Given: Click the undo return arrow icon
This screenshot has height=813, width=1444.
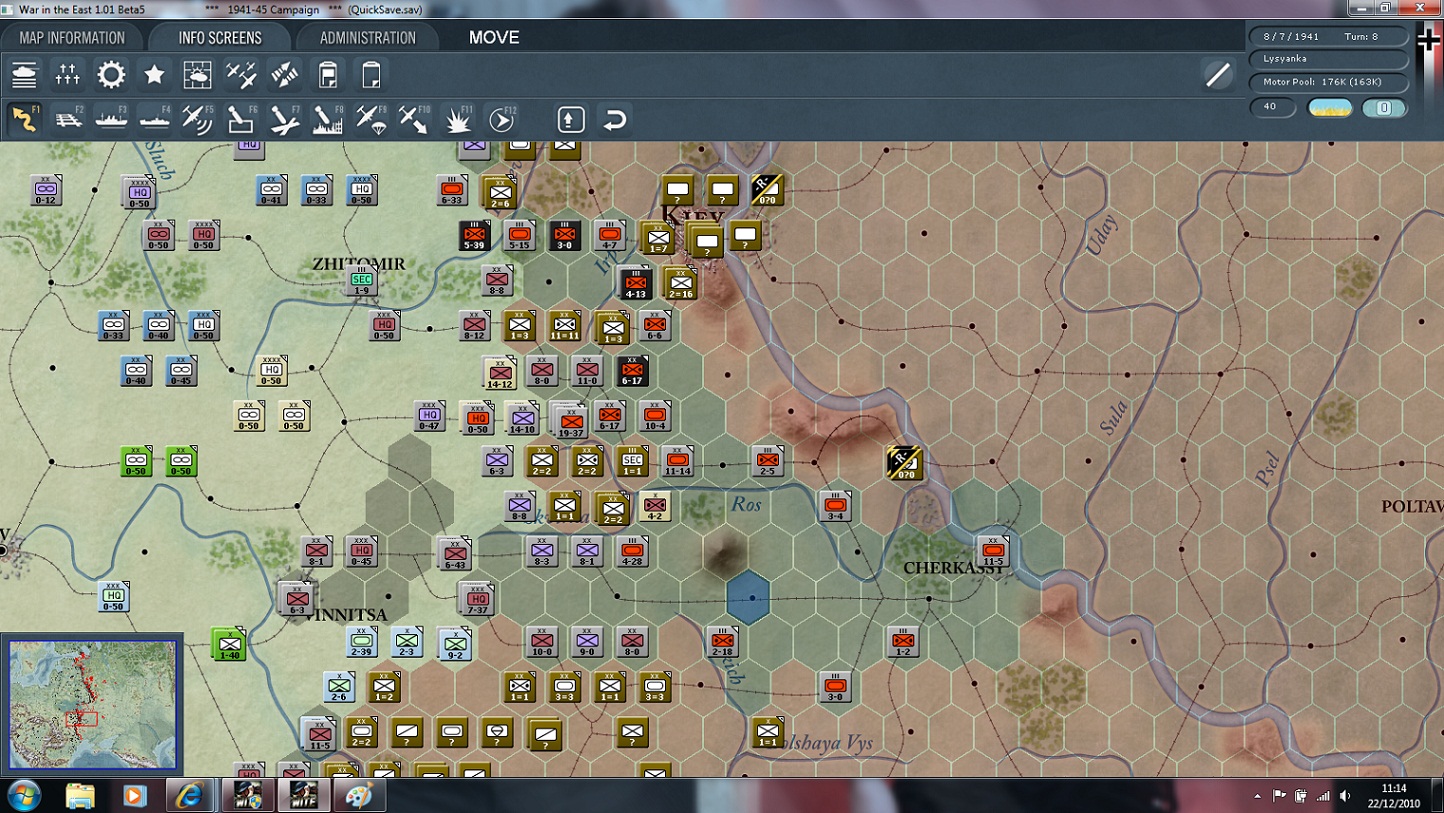Looking at the screenshot, I should (x=614, y=120).
